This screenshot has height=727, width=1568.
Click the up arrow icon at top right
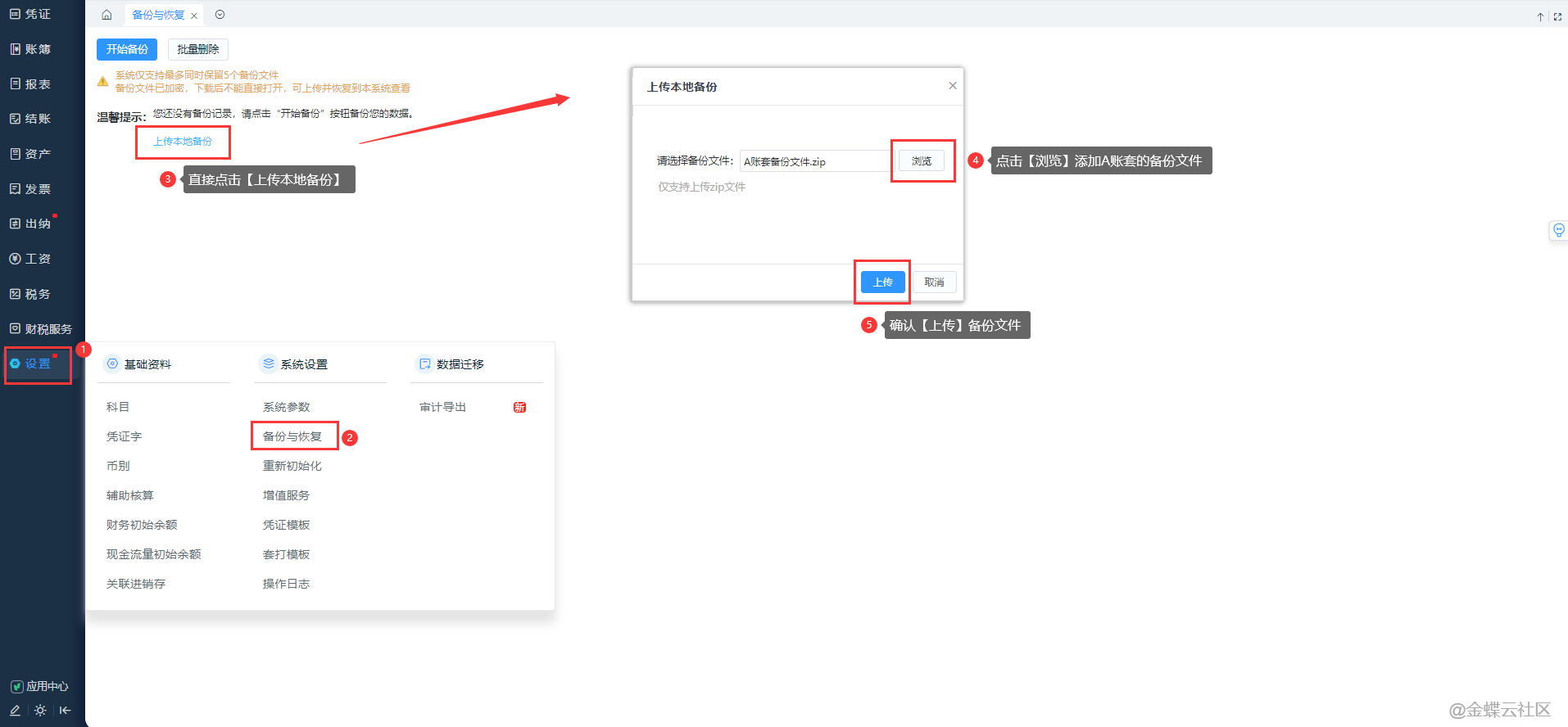click(x=1540, y=16)
